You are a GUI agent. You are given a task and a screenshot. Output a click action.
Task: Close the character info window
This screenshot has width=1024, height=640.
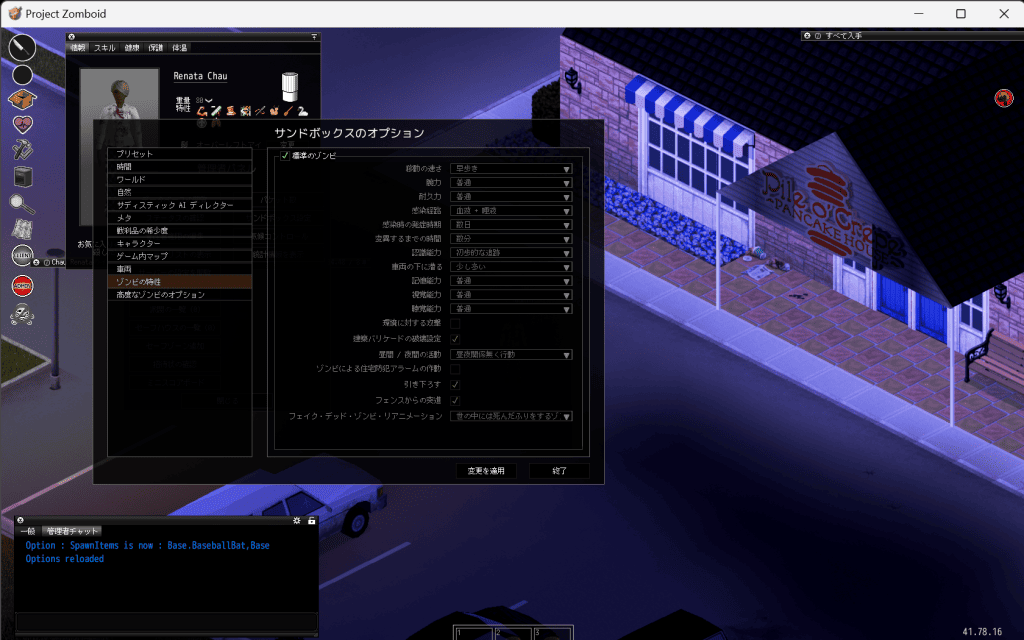(x=71, y=37)
